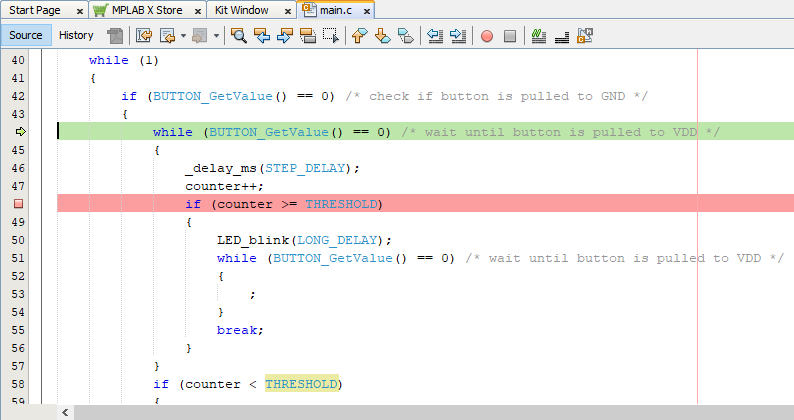This screenshot has width=794, height=420.
Task: Click Find Next Occurrence arrow icon
Action: pyautogui.click(x=285, y=36)
